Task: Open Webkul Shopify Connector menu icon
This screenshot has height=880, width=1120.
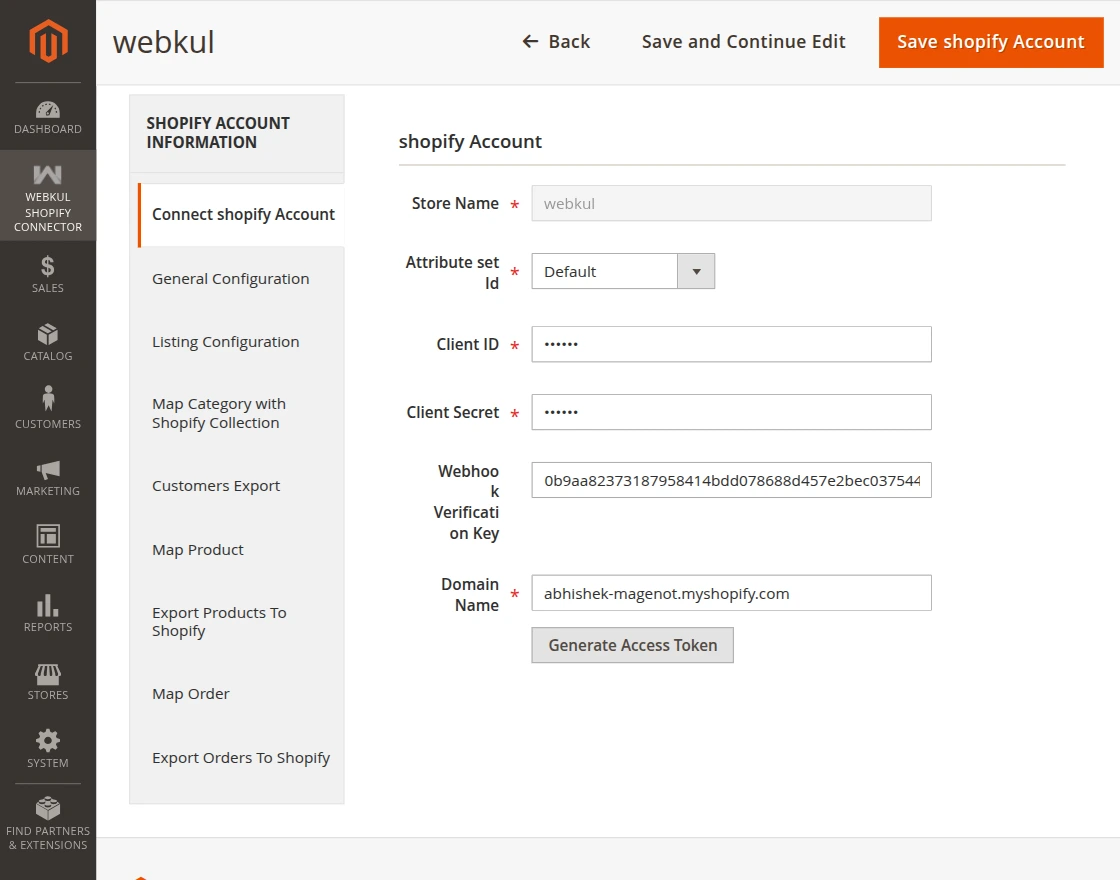Action: 48,175
